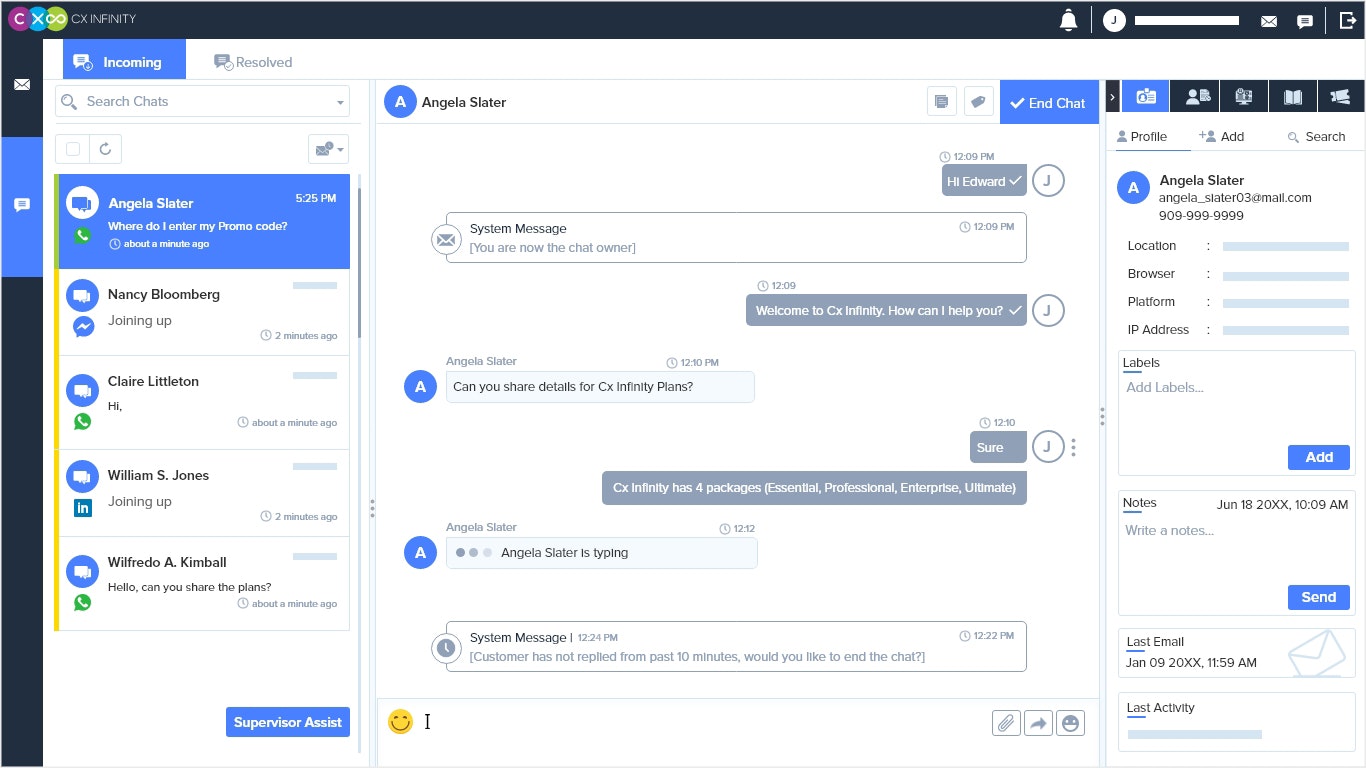Viewport: 1366px width, 768px height.
Task: Select the Profile sub-tab
Action: 1142,136
